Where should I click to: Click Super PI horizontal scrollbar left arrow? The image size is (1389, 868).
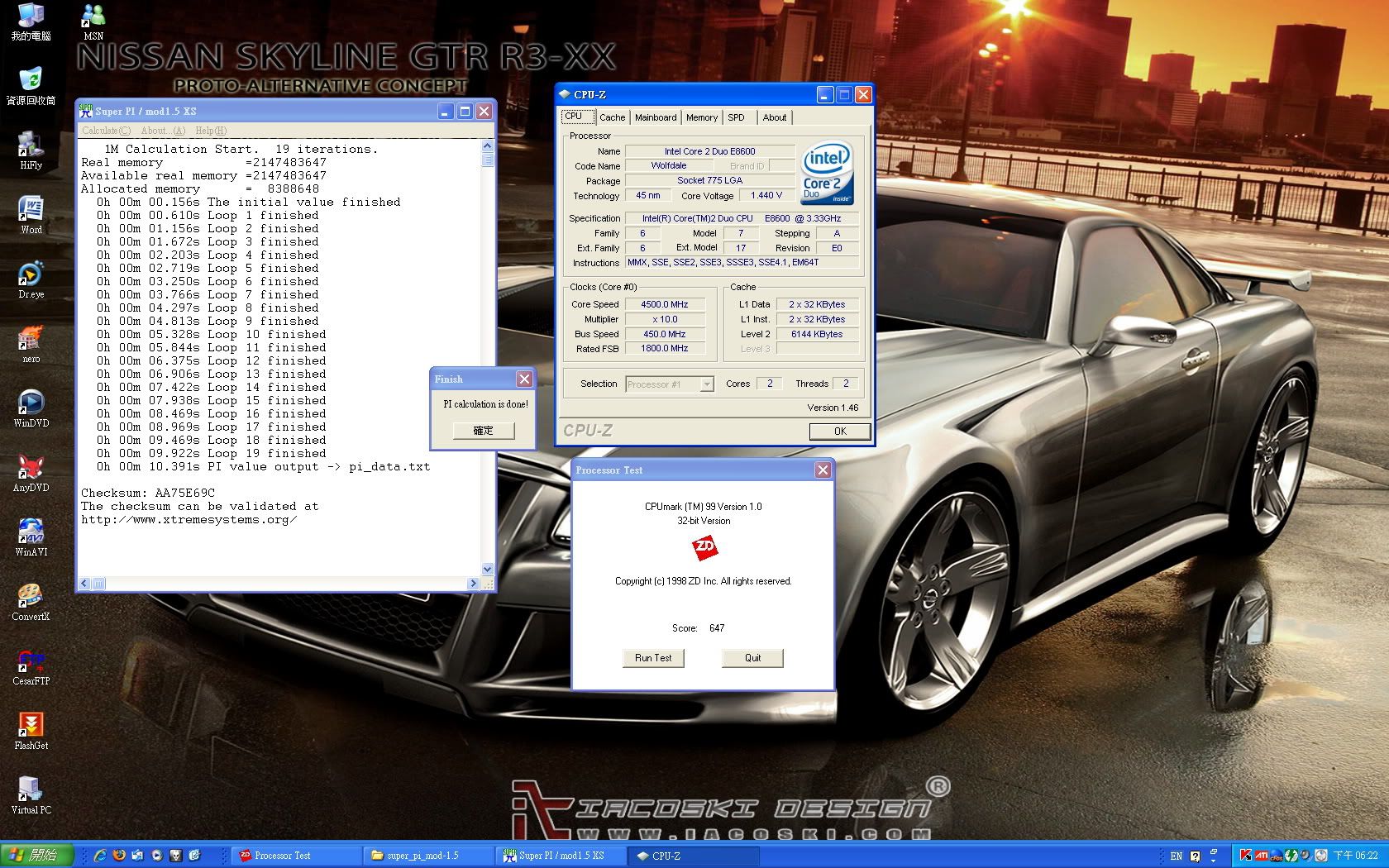pos(84,584)
